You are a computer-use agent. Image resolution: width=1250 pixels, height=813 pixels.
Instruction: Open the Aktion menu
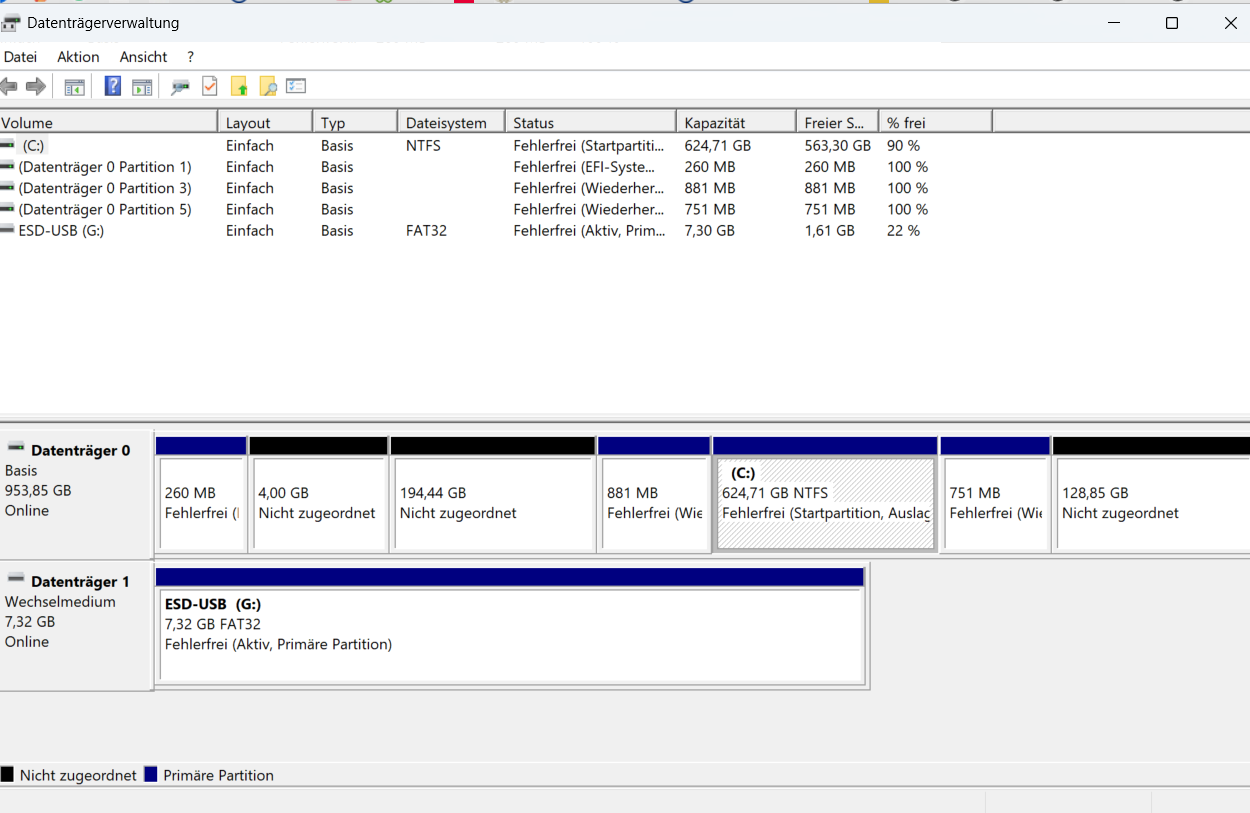click(x=78, y=57)
